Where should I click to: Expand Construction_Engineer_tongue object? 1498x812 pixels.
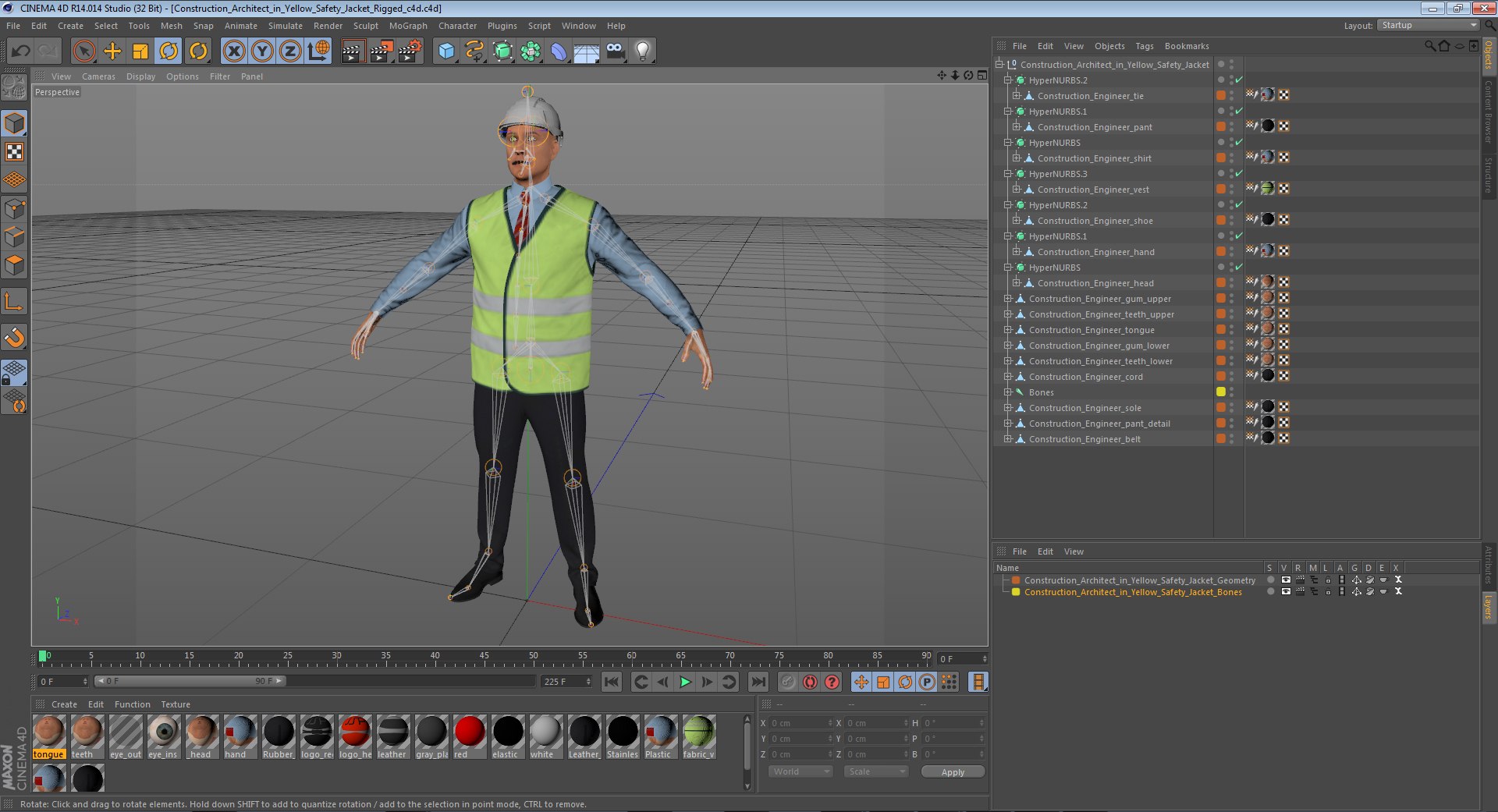[x=1008, y=330]
